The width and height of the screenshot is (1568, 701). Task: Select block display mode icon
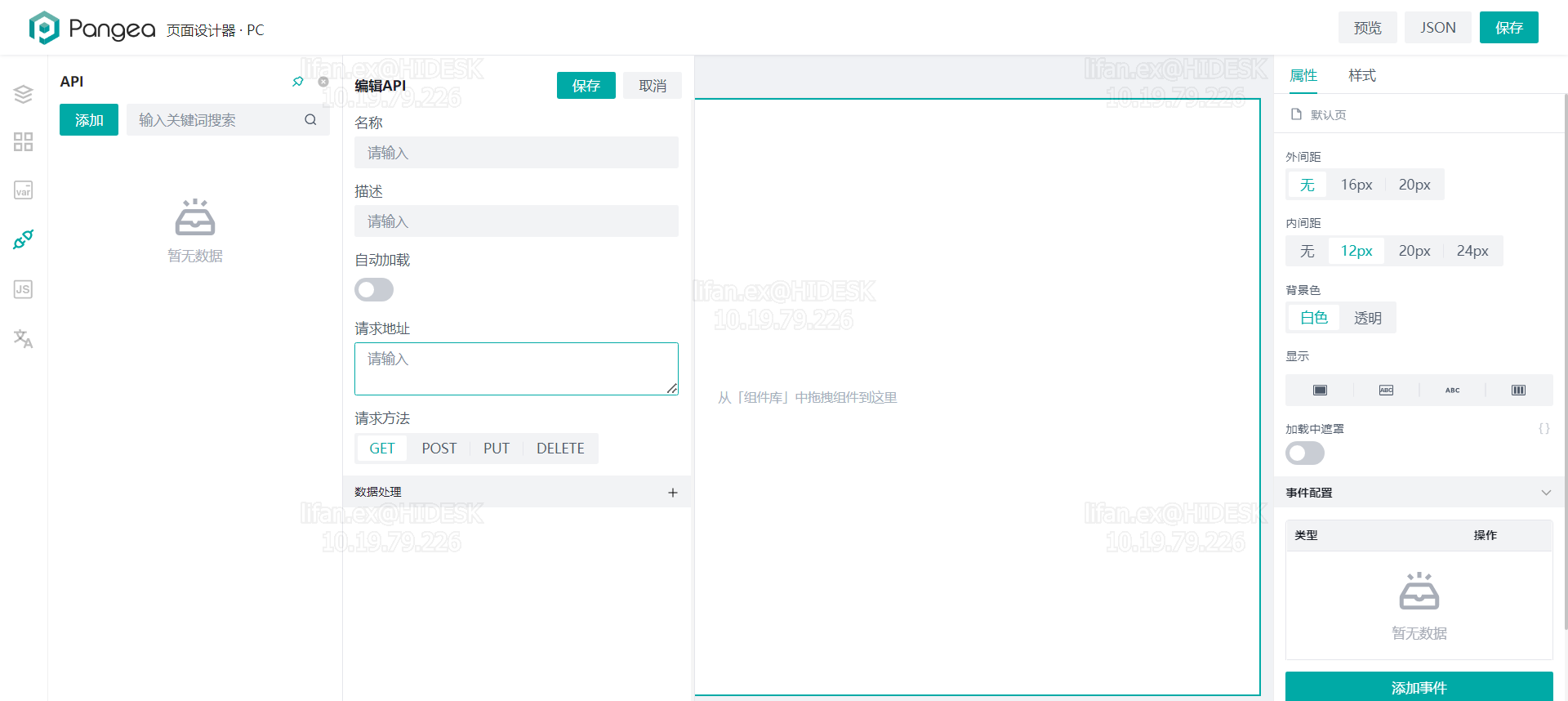click(1320, 391)
